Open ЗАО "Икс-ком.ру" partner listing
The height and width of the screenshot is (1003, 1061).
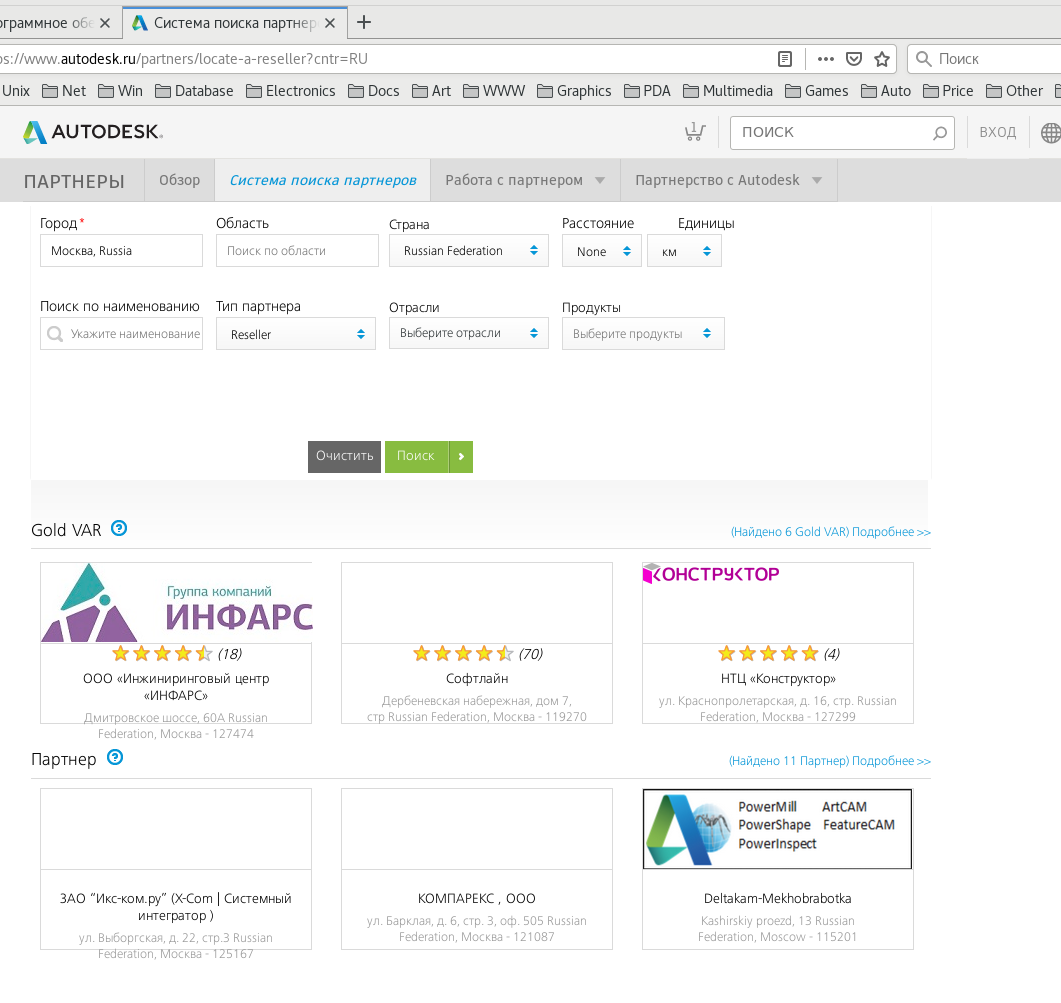176,907
